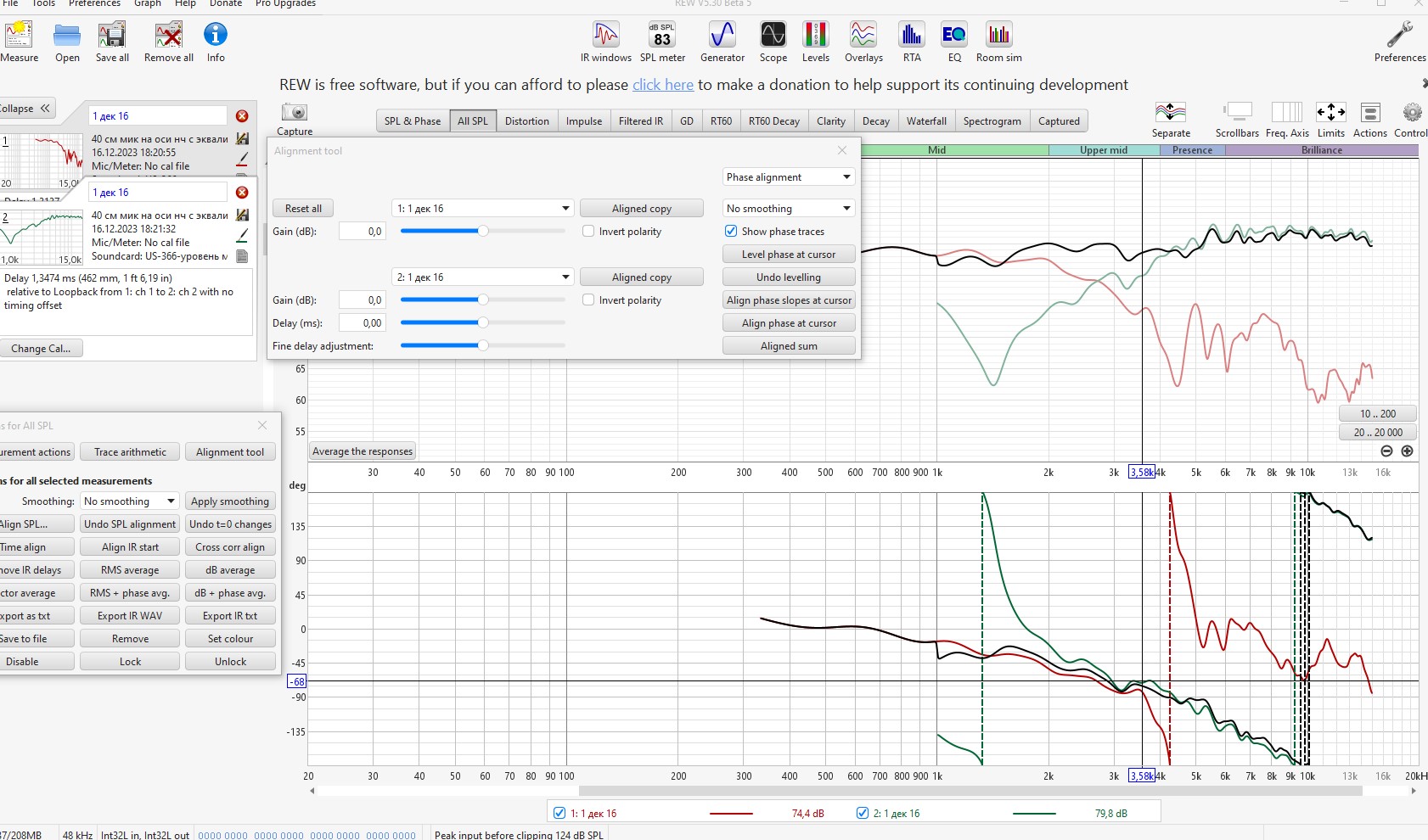Open the Levels tool
The height and width of the screenshot is (840, 1428).
tap(816, 36)
